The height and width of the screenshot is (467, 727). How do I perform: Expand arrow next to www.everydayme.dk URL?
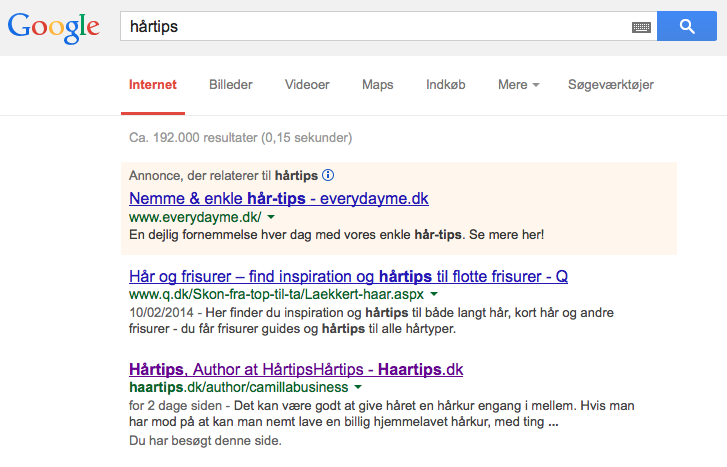[x=271, y=217]
